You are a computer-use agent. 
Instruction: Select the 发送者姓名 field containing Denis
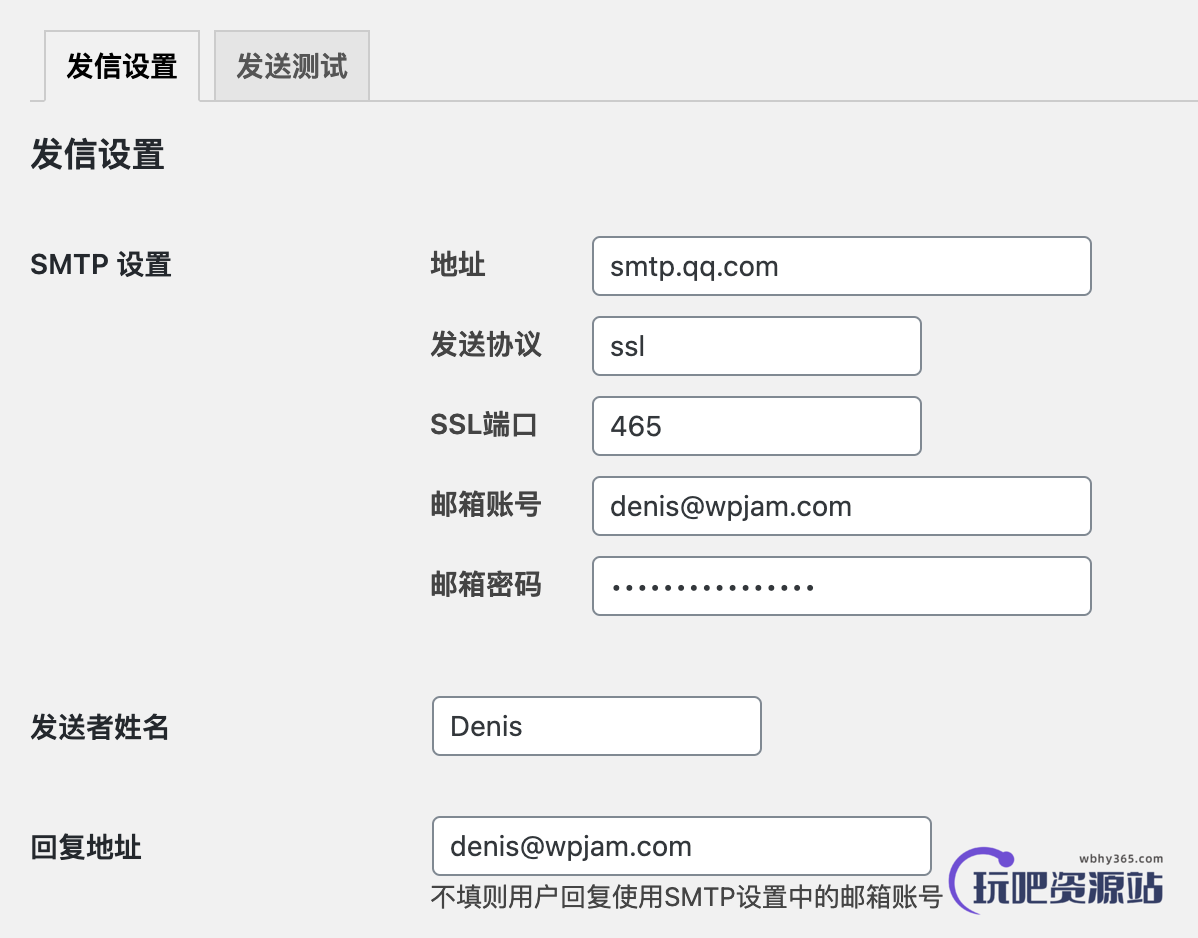(x=596, y=726)
